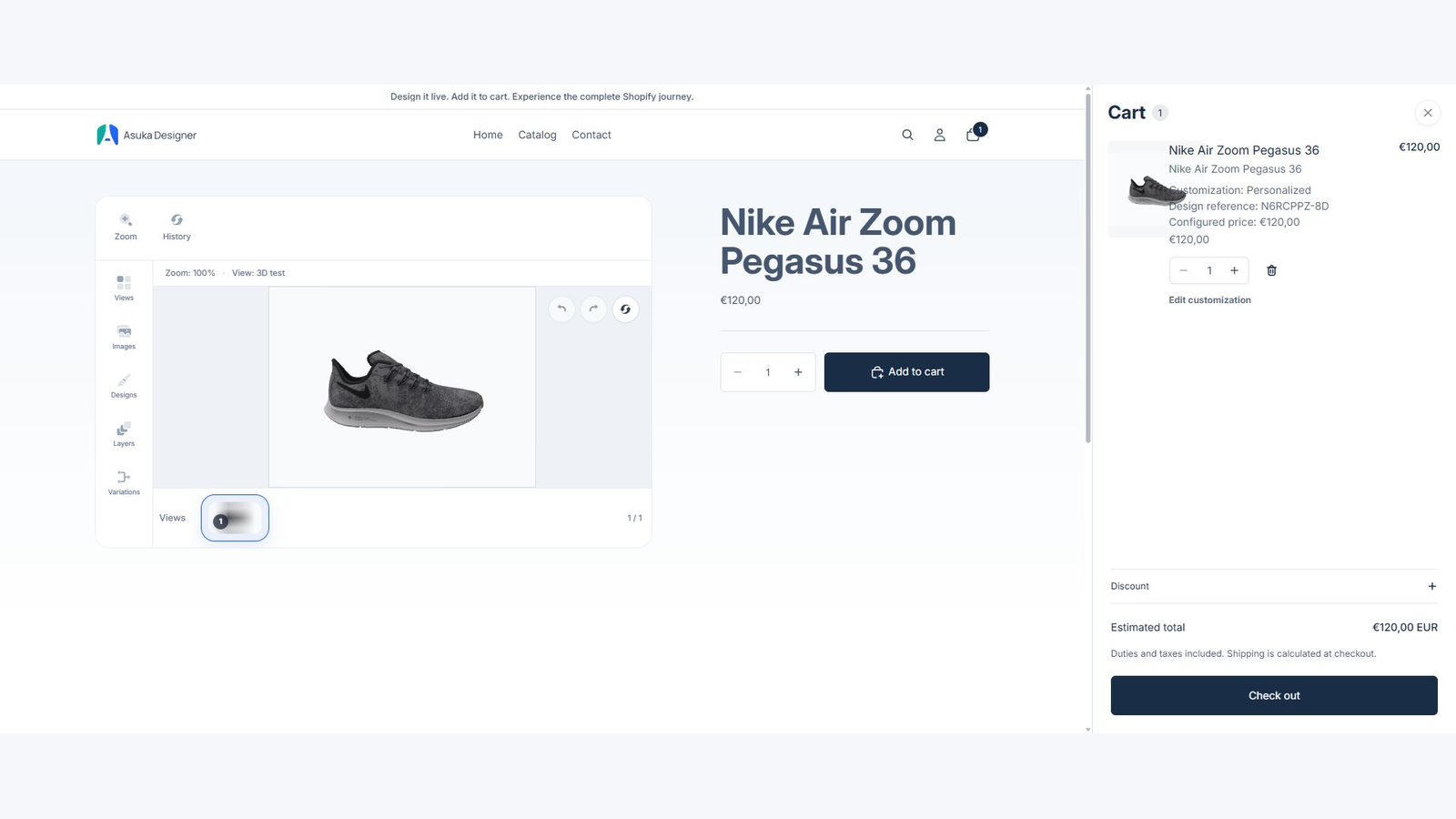
Task: Click 'Customization: Personalized' text
Action: click(x=1239, y=190)
